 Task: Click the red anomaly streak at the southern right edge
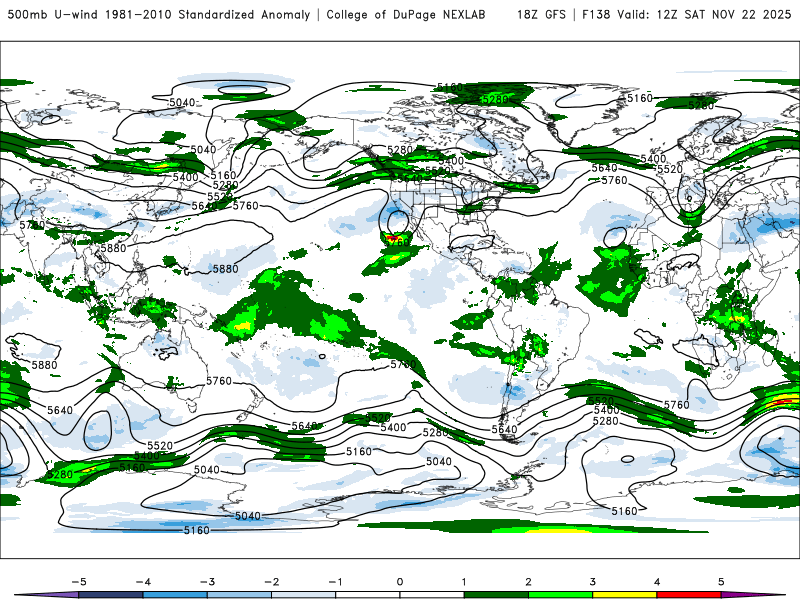[783, 402]
